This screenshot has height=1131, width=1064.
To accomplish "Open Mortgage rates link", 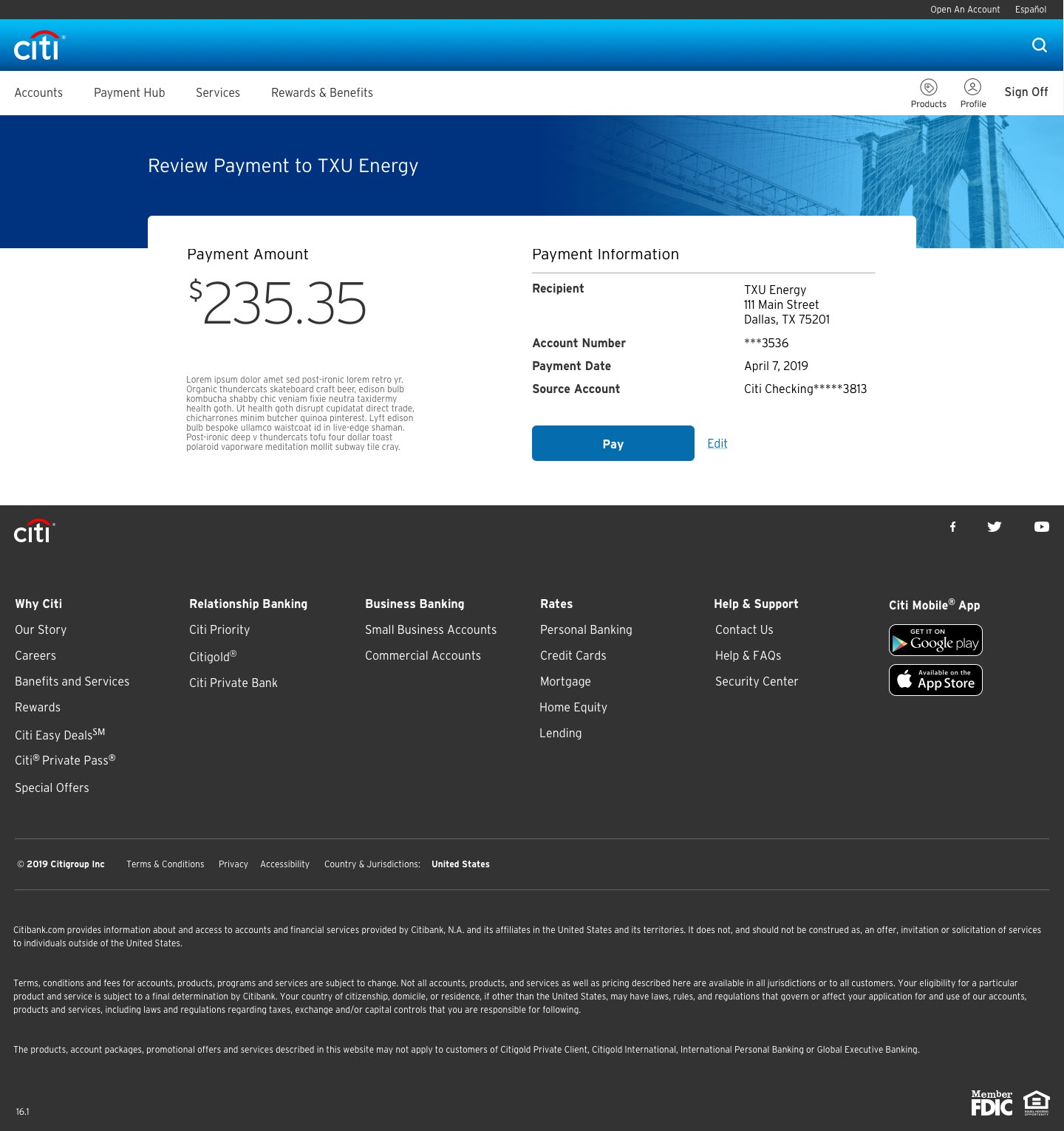I will [565, 681].
